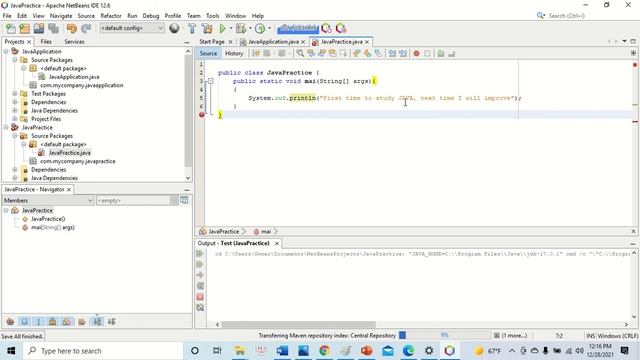The height and width of the screenshot is (360, 640).
Task: Close the Start Page tab
Action: click(x=230, y=42)
